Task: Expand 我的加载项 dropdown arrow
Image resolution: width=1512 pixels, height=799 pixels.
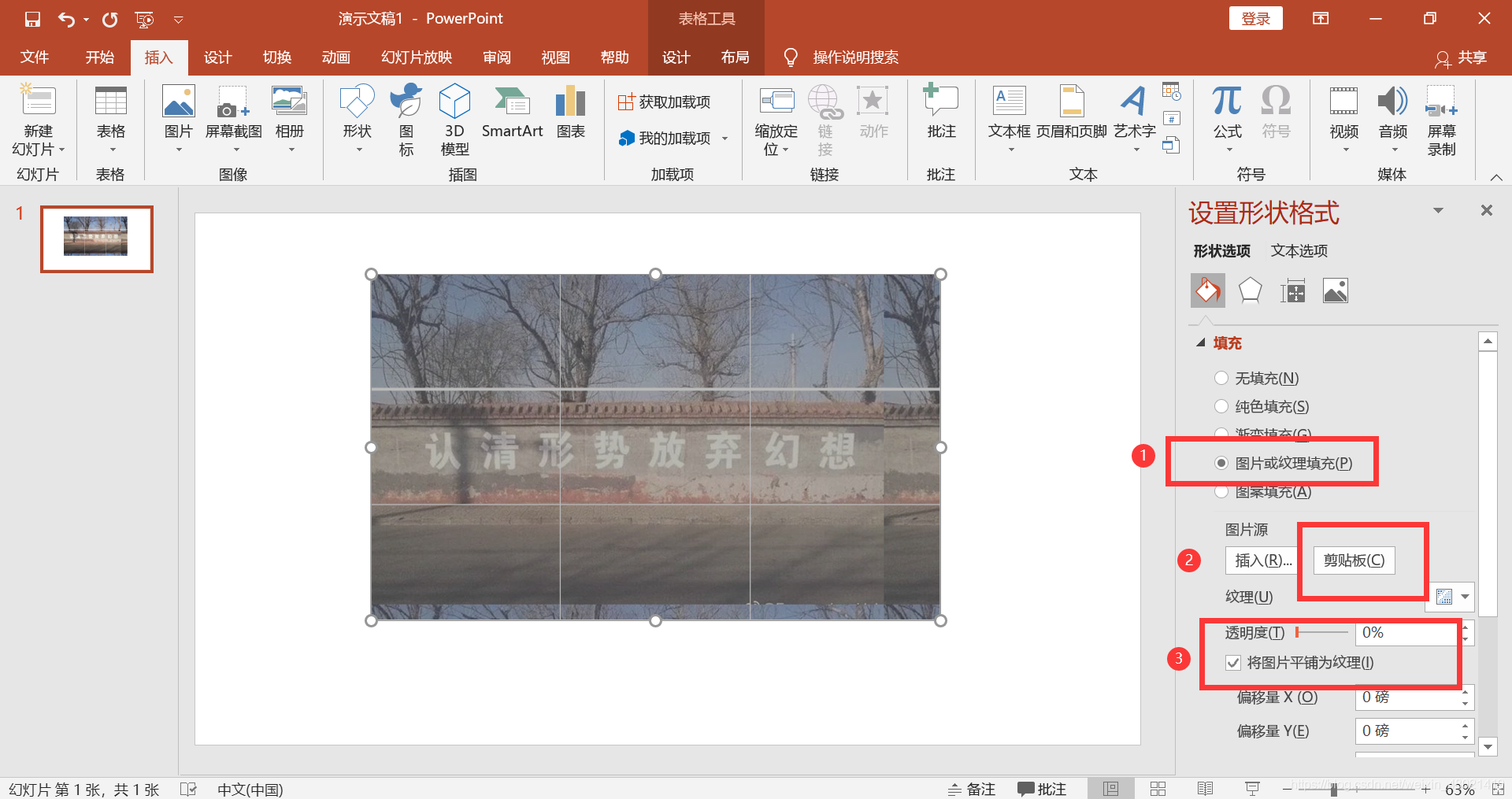Action: (x=724, y=139)
